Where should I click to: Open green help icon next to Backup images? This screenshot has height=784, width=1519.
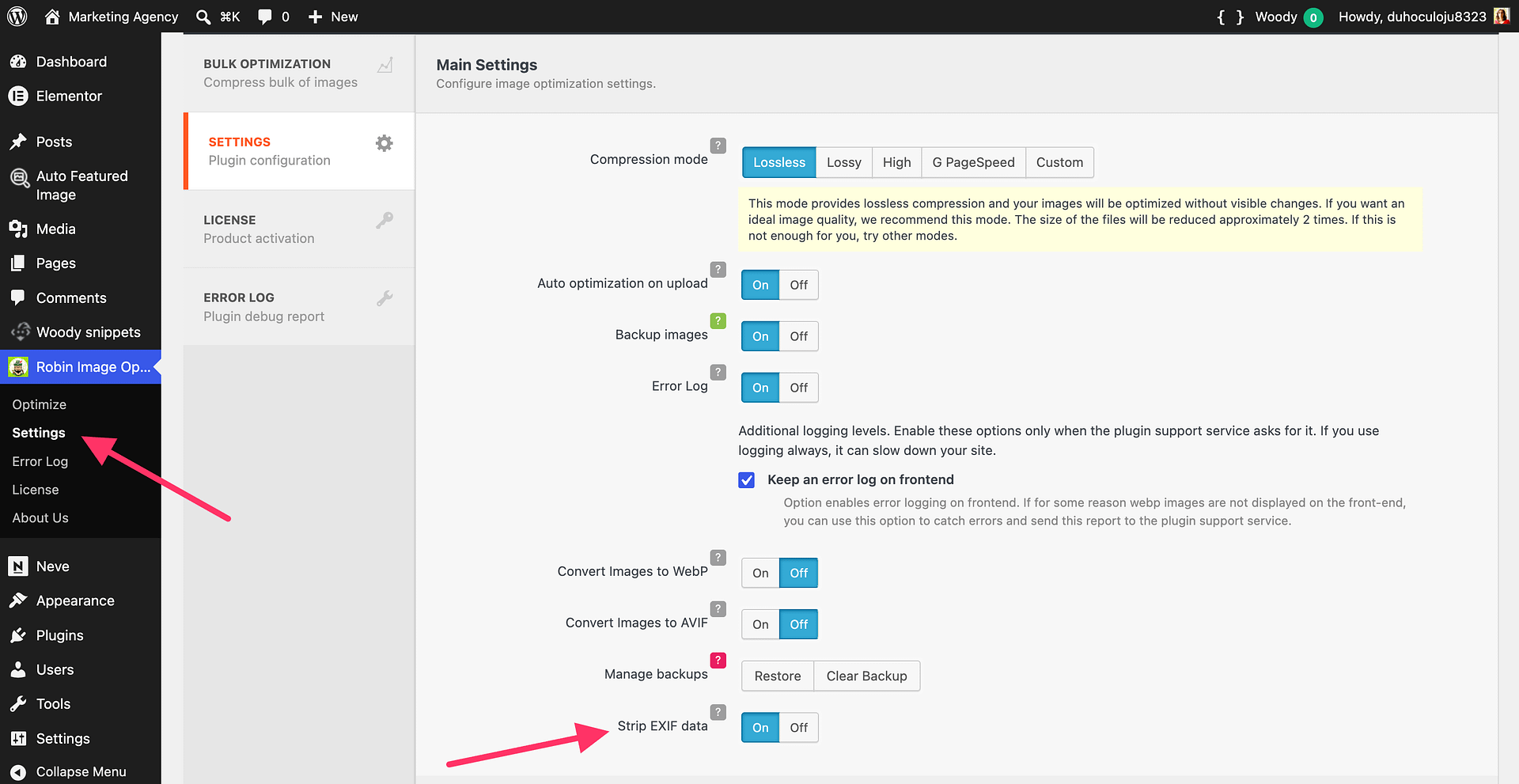(x=718, y=320)
